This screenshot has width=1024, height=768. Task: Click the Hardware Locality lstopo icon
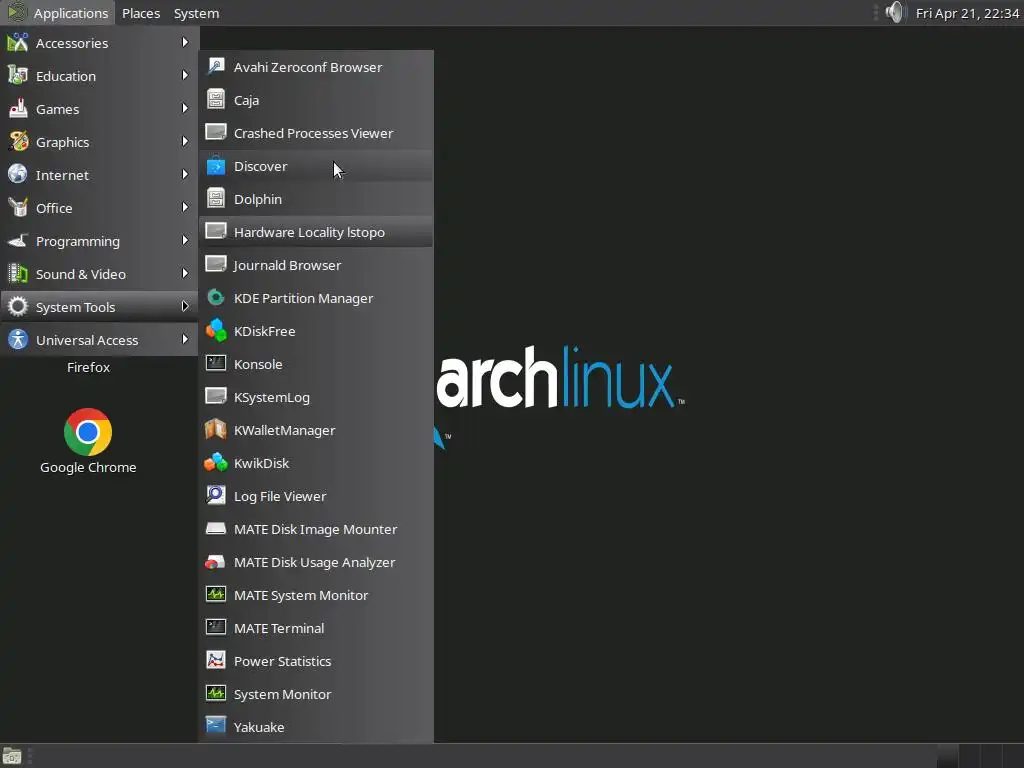click(216, 232)
